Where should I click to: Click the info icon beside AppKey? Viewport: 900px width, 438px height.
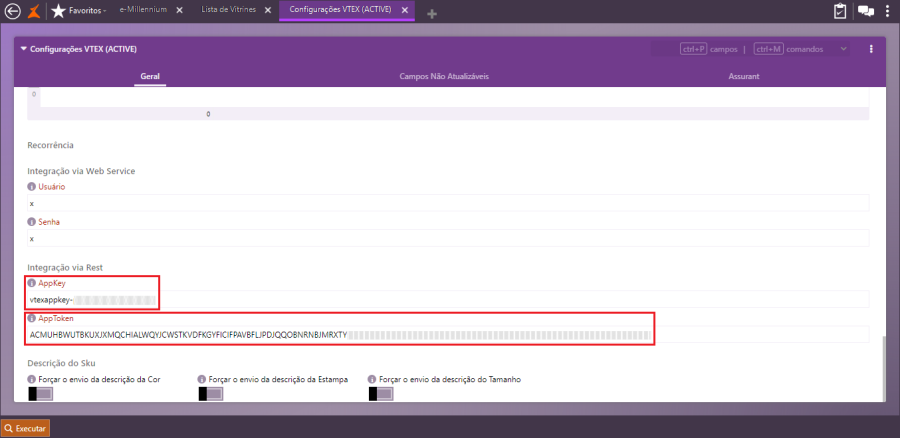click(x=32, y=283)
